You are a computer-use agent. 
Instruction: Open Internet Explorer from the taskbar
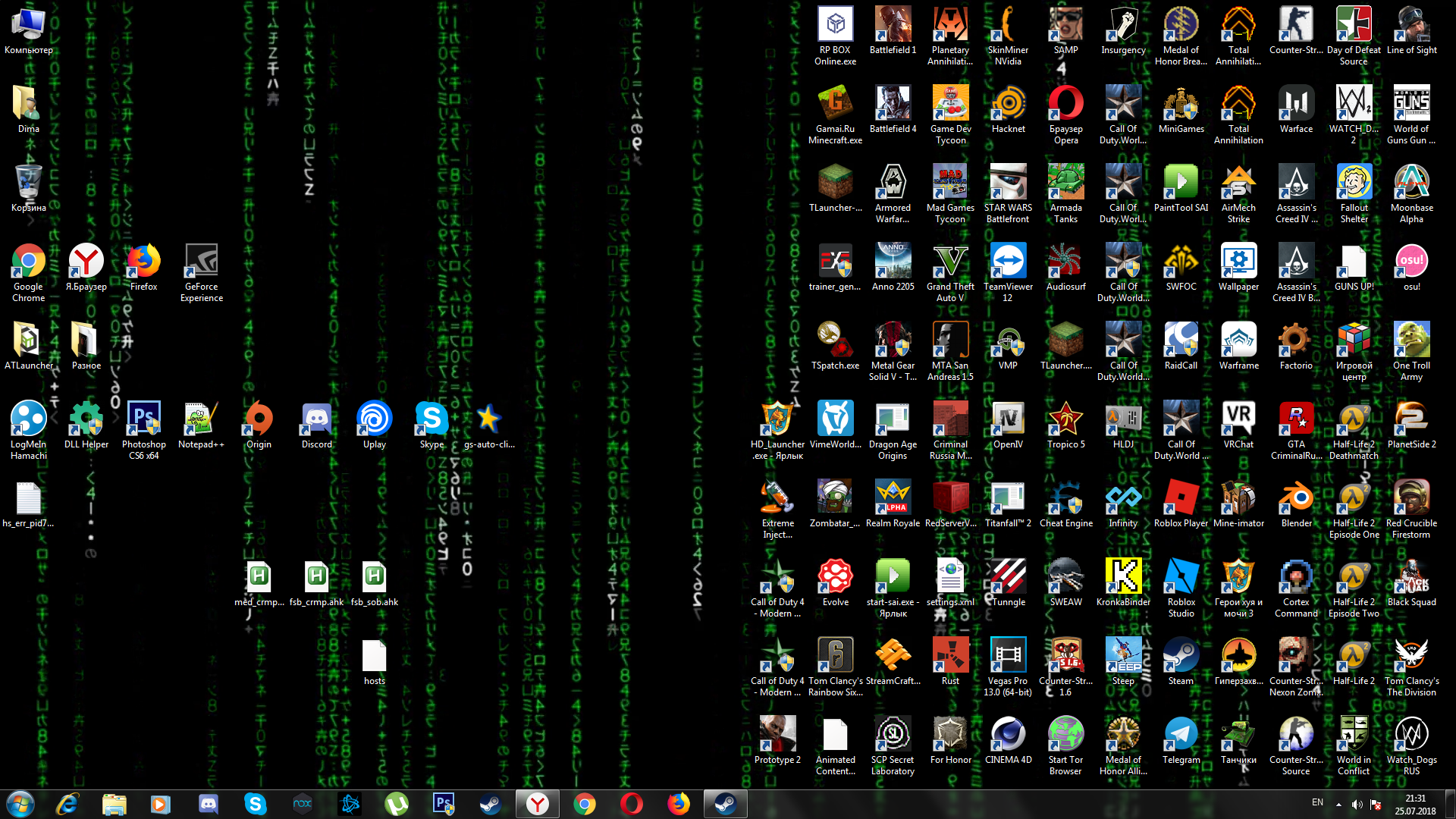(67, 804)
